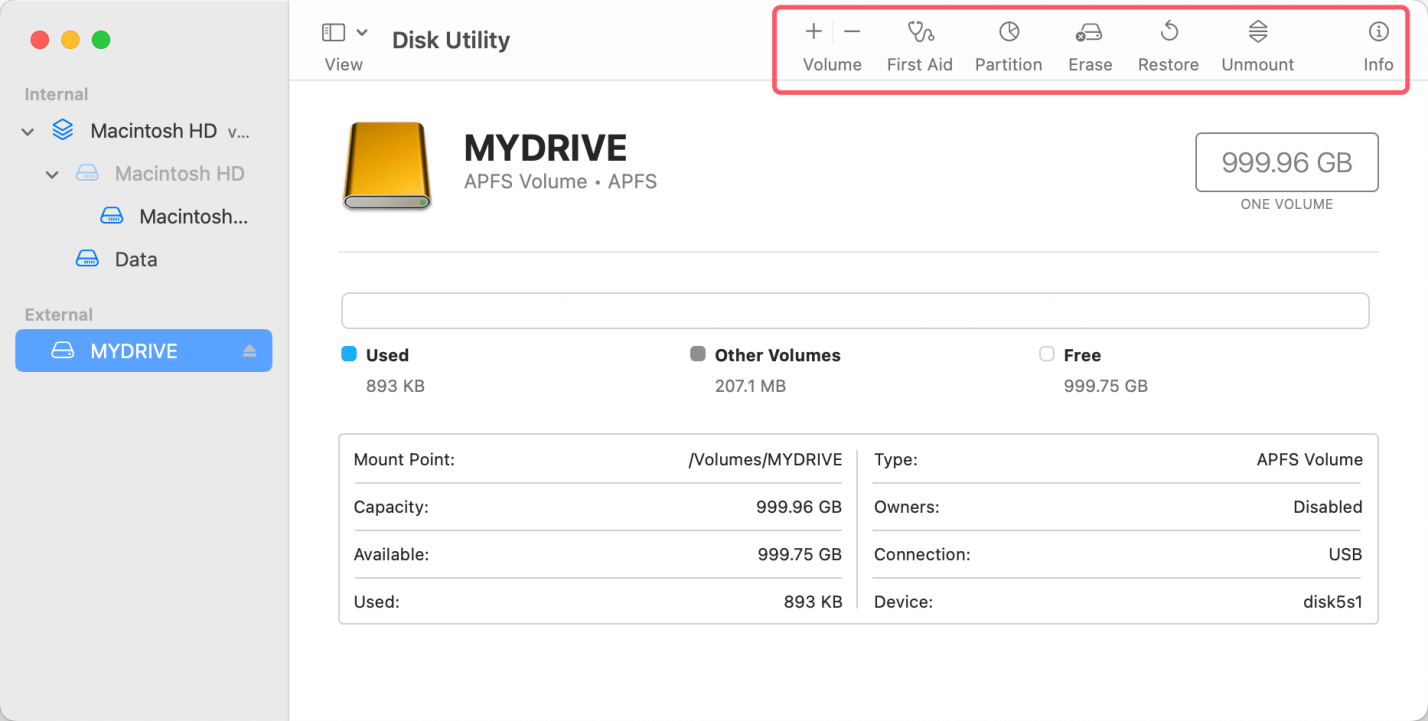Click the gray Other Volumes swatch
The image size is (1428, 721).
point(698,354)
